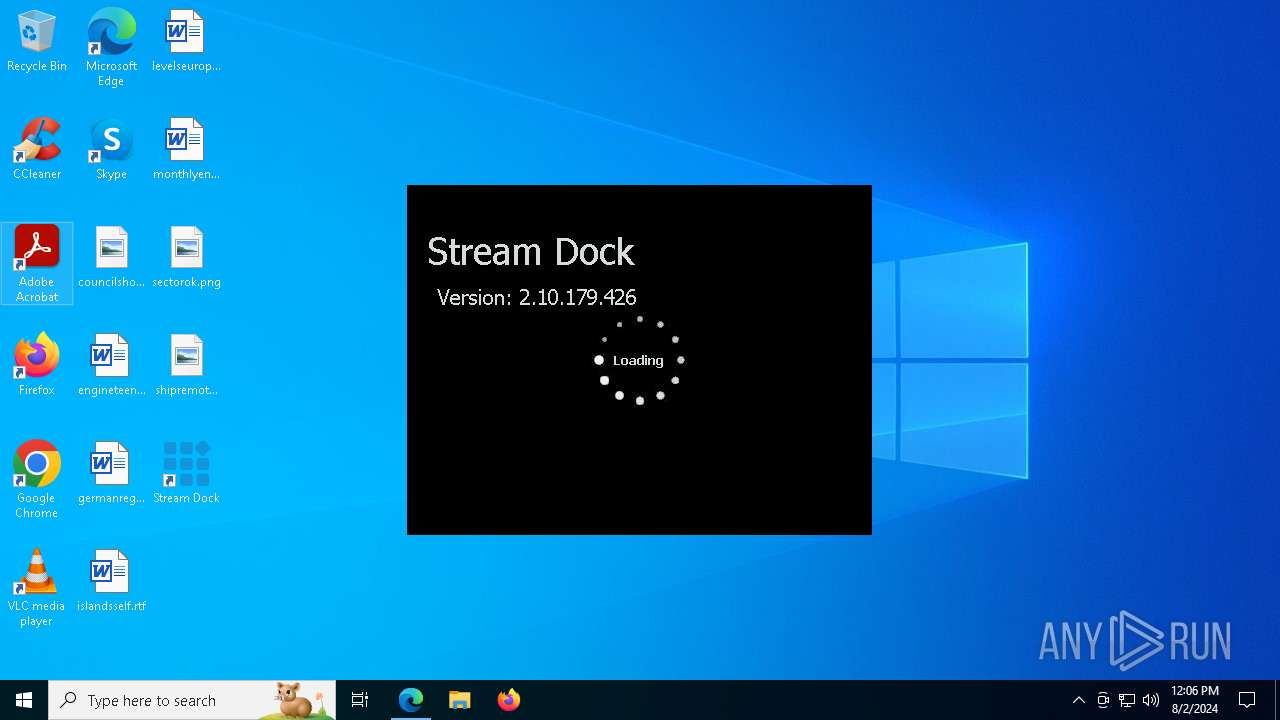Select the Microsoft Edge desktop shortcut
The height and width of the screenshot is (720, 1280).
[x=111, y=47]
